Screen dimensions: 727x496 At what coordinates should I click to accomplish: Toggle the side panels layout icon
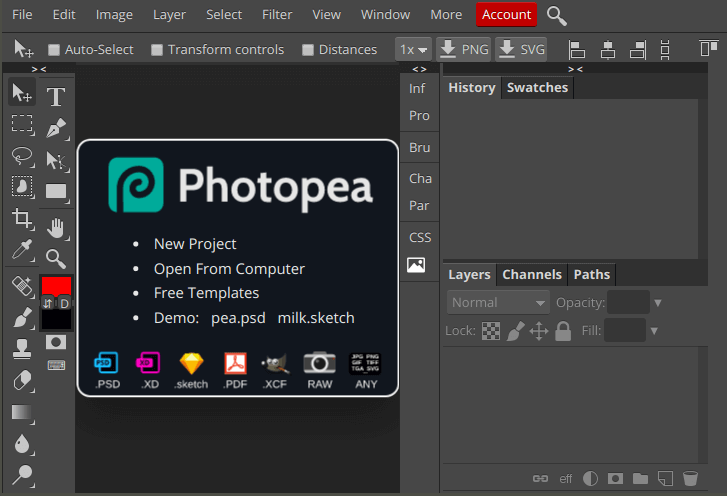(x=708, y=48)
